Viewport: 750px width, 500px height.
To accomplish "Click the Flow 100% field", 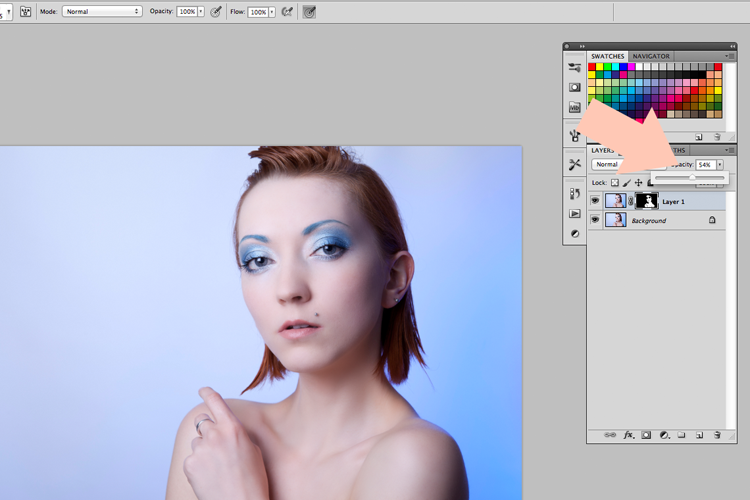I will [x=258, y=12].
